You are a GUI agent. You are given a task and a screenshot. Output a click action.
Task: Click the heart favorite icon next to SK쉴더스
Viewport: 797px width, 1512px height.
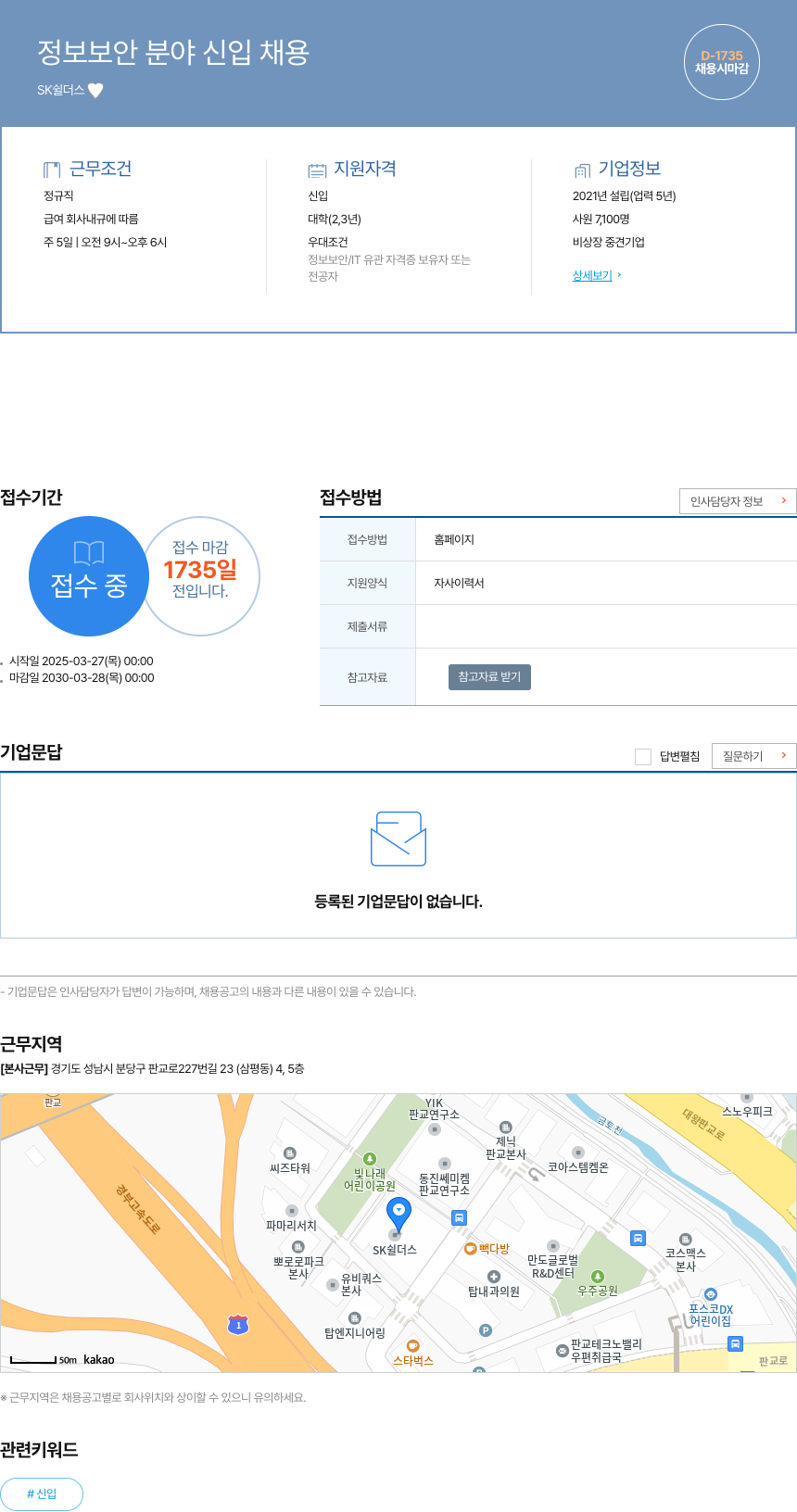(x=95, y=90)
